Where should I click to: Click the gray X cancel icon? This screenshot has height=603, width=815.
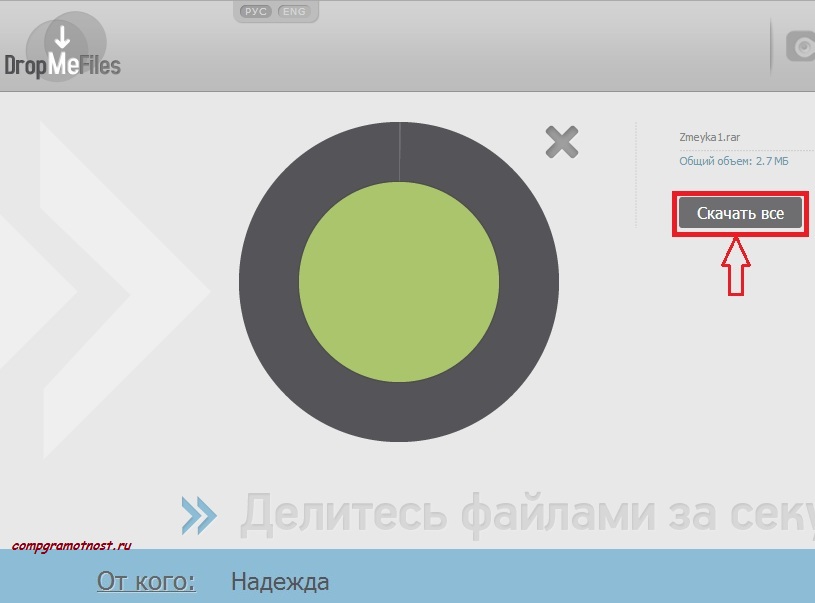[562, 142]
